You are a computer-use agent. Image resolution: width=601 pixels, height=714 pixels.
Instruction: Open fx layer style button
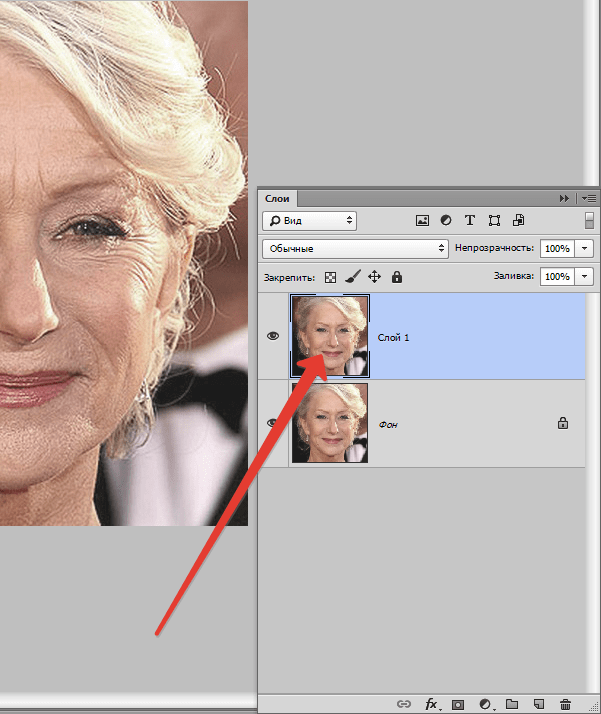tap(432, 704)
